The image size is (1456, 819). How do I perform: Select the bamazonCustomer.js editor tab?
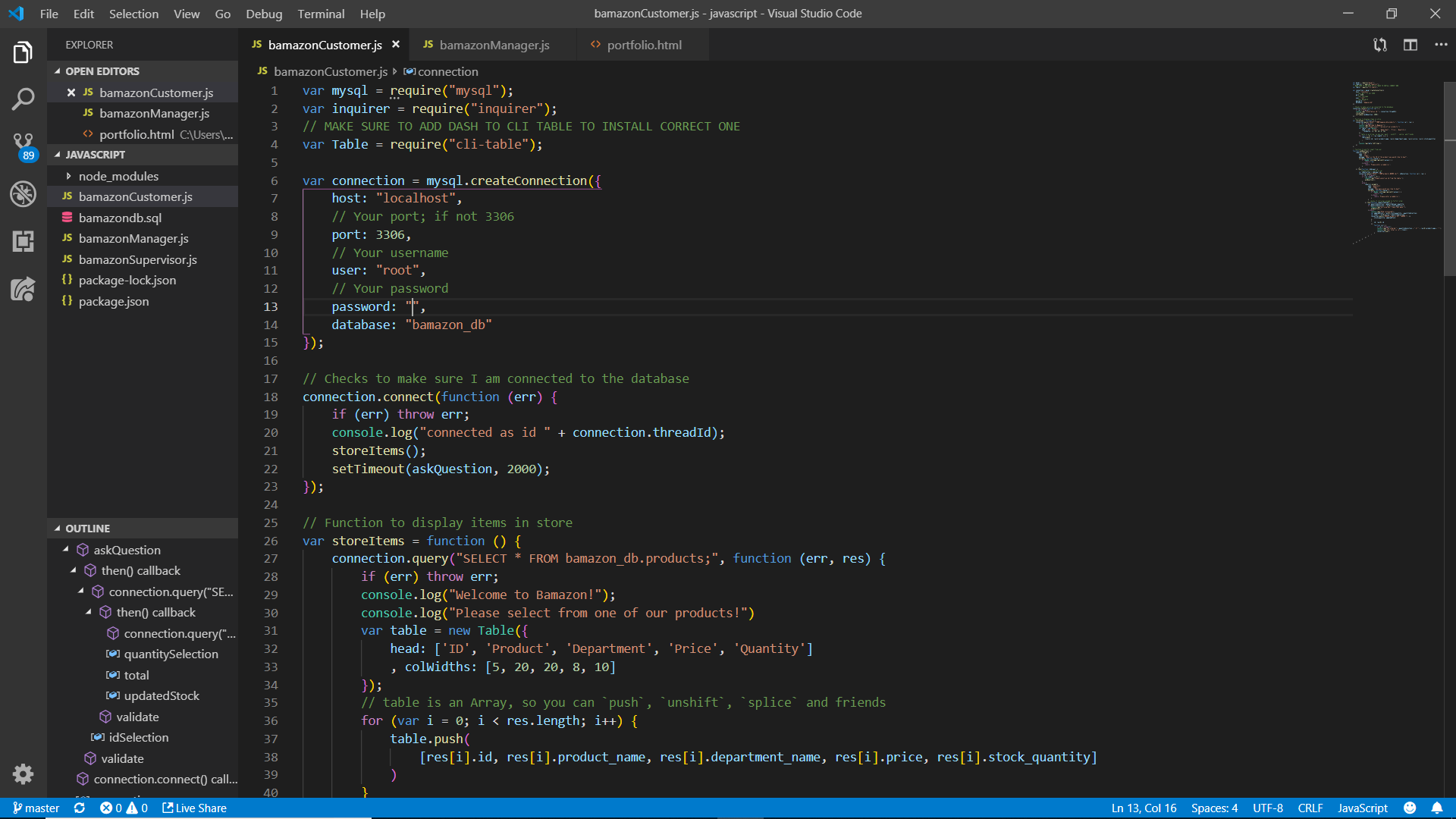coord(325,45)
